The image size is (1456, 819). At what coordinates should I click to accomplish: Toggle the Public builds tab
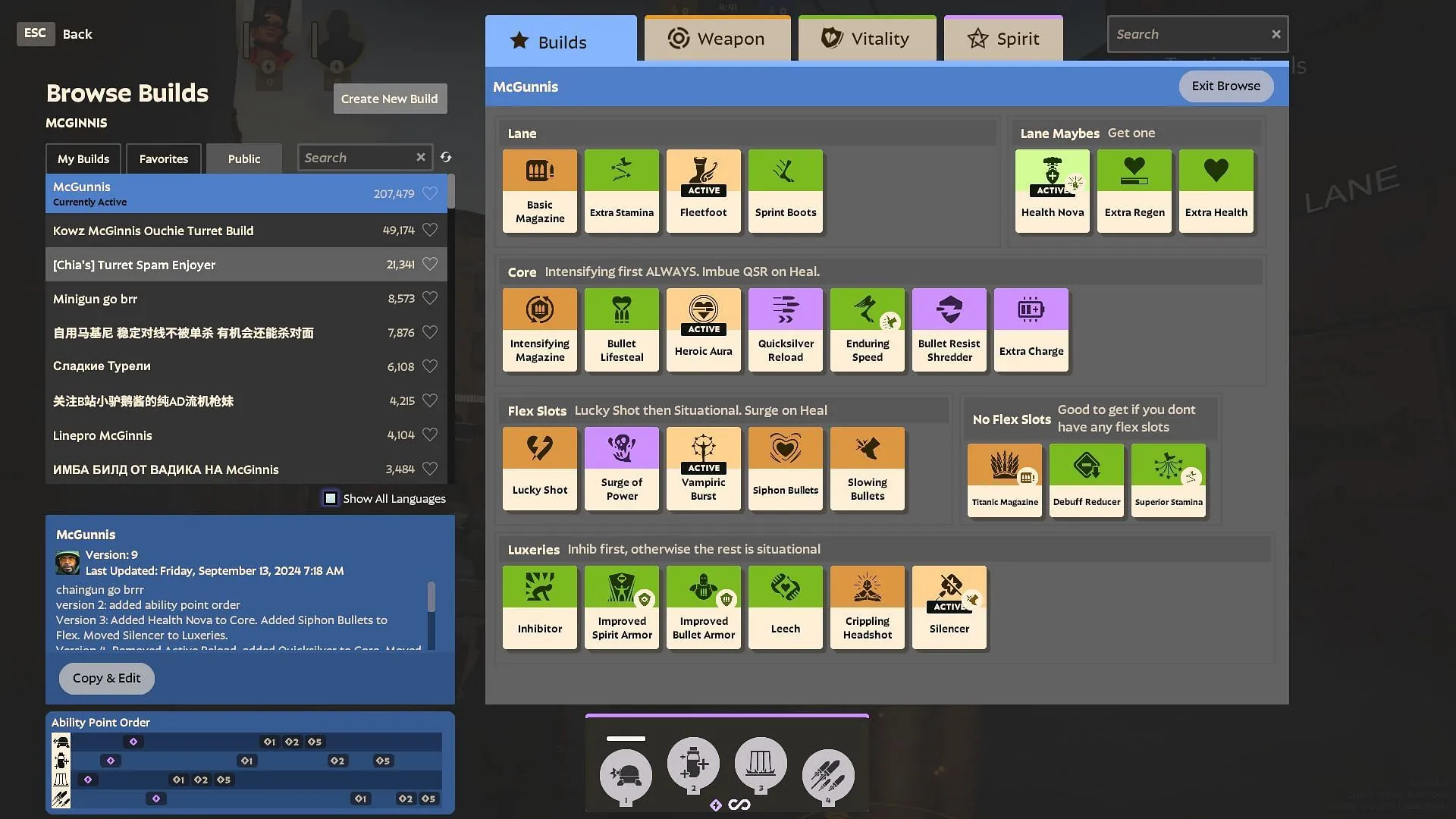point(244,158)
